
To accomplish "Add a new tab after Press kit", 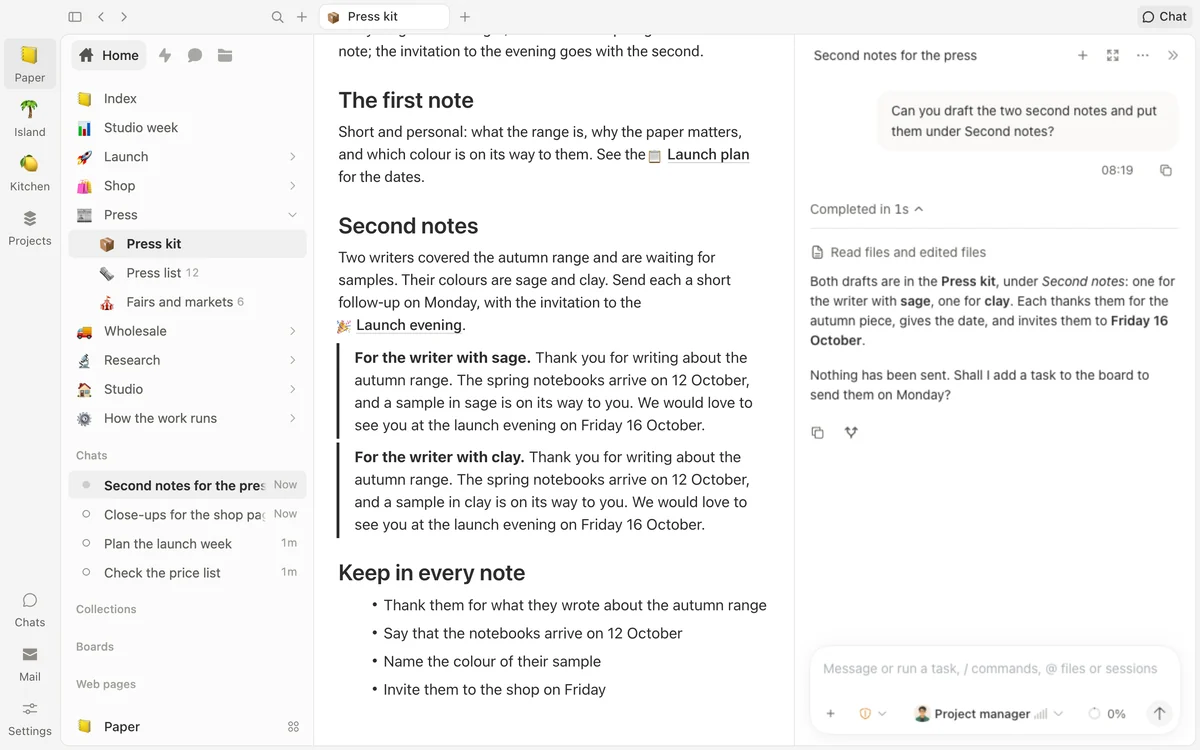I will (x=465, y=17).
